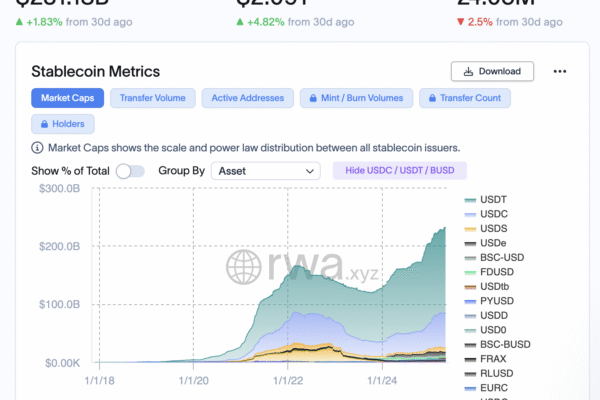
Task: Click the 1/1/18 x-axis date label
Action: pos(99,381)
